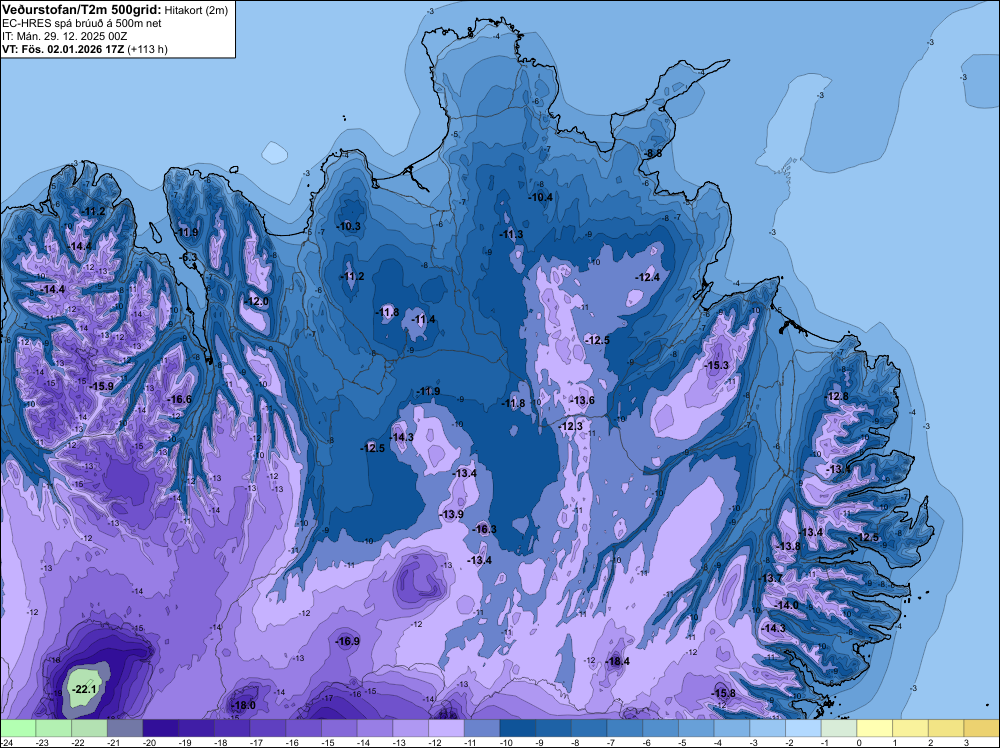Screen dimensions: 1000x748
Task: Click the -12.8 temperature label
Action: [837, 397]
